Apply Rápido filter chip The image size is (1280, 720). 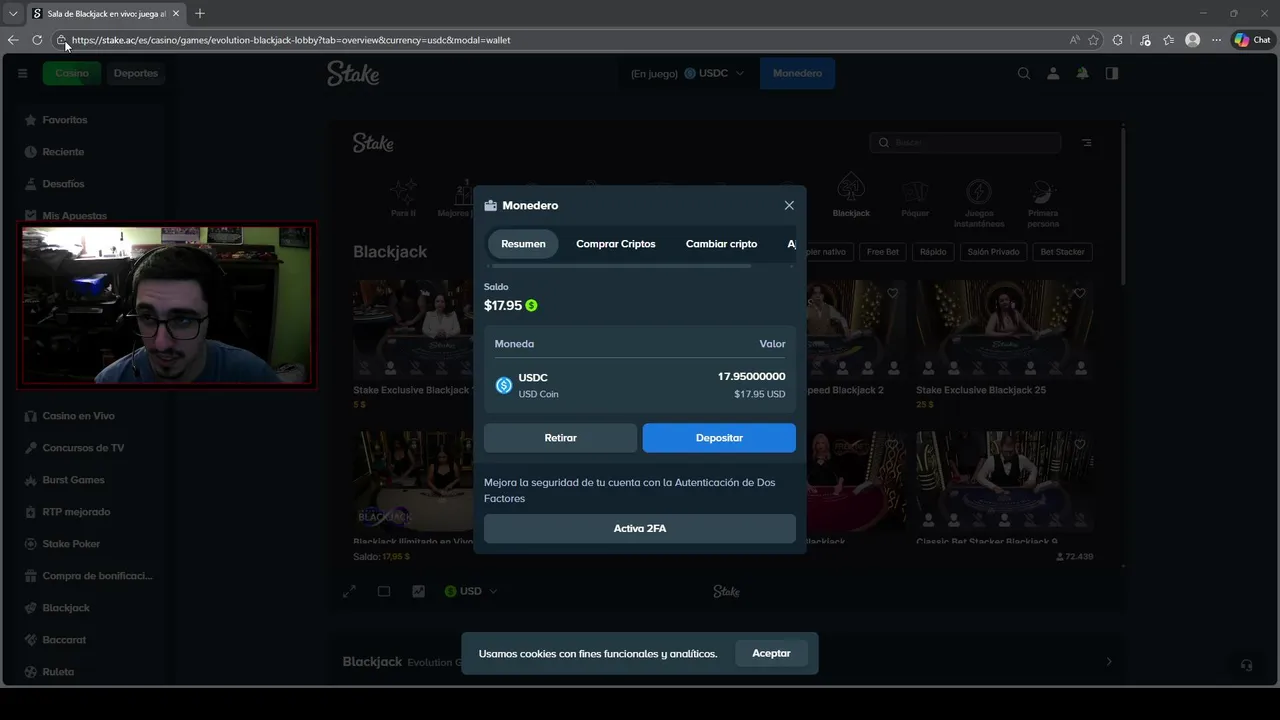(933, 252)
